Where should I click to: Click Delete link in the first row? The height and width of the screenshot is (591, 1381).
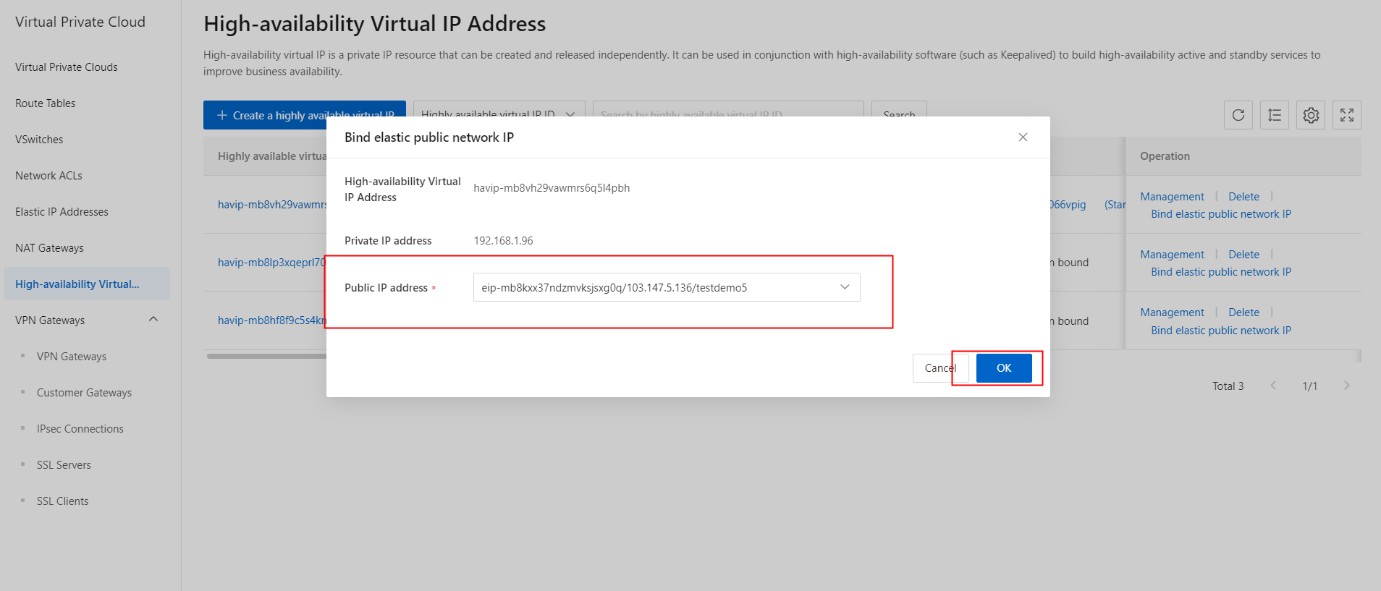[1243, 197]
